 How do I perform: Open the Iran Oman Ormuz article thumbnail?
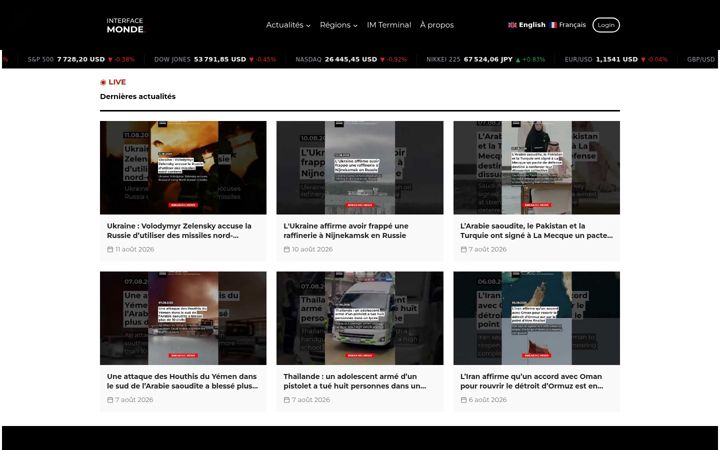(536, 318)
